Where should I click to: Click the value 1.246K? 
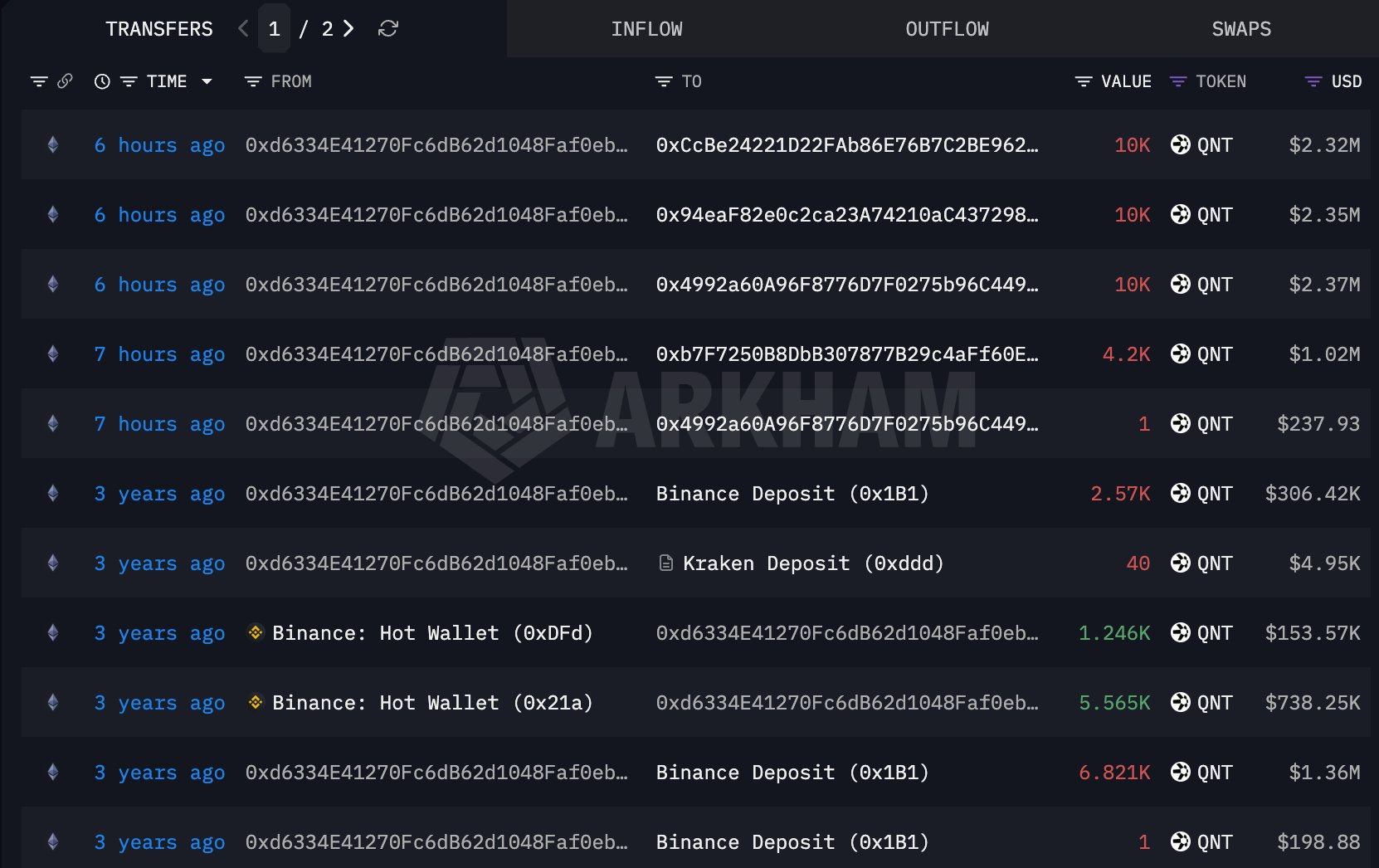[1114, 633]
